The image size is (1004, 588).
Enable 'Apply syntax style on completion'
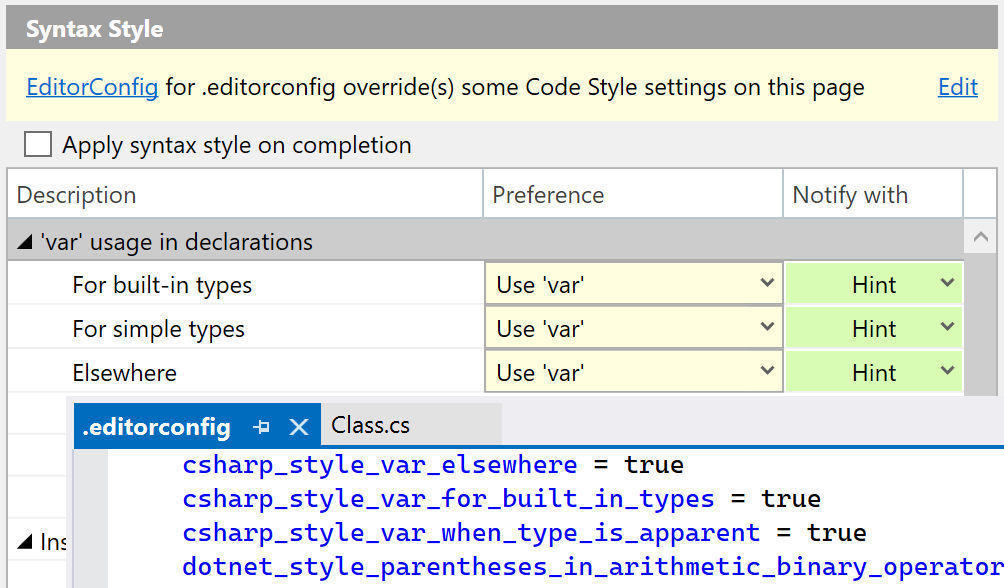(37, 144)
